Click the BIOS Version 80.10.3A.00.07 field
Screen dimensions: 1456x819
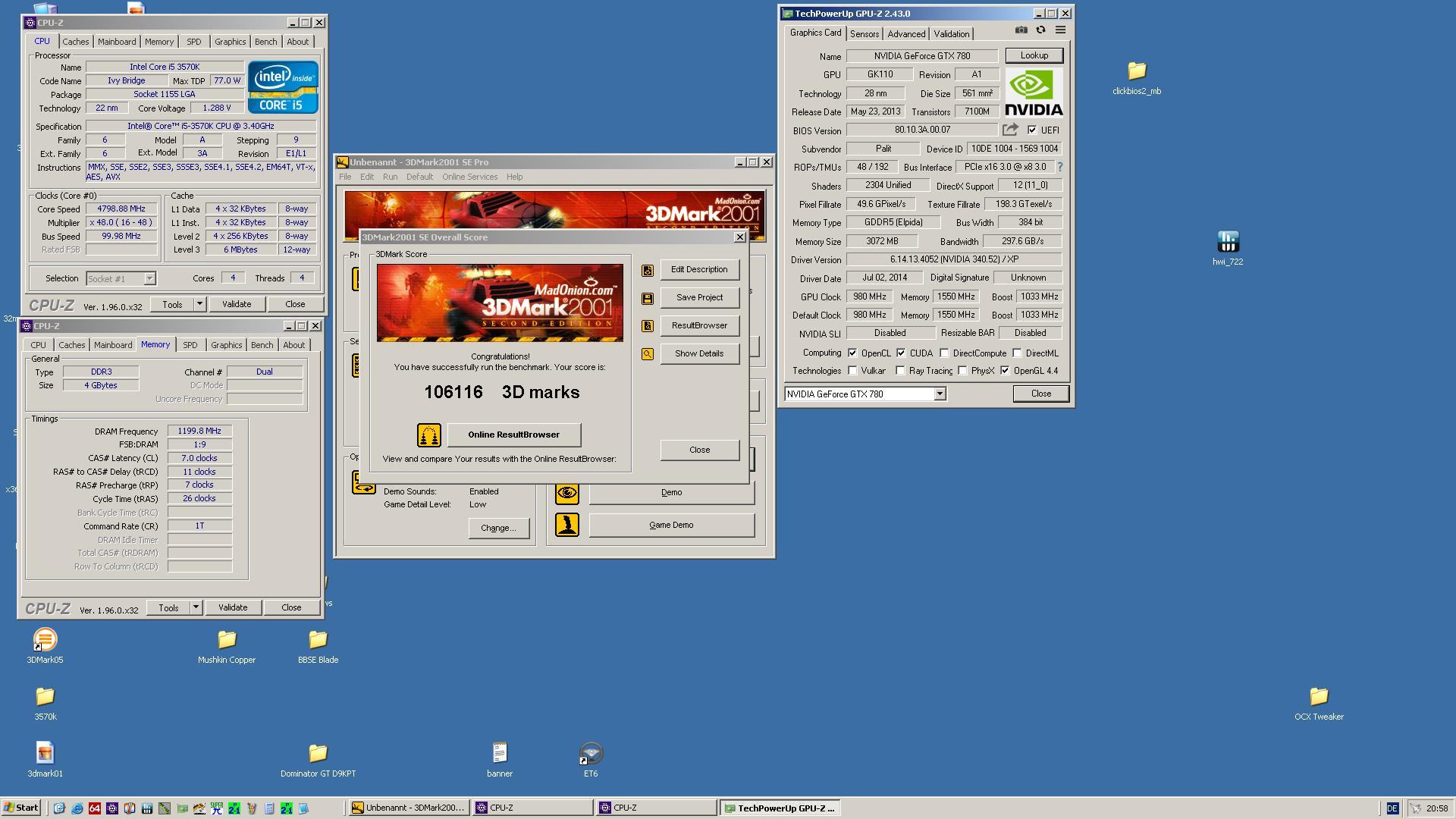(922, 130)
